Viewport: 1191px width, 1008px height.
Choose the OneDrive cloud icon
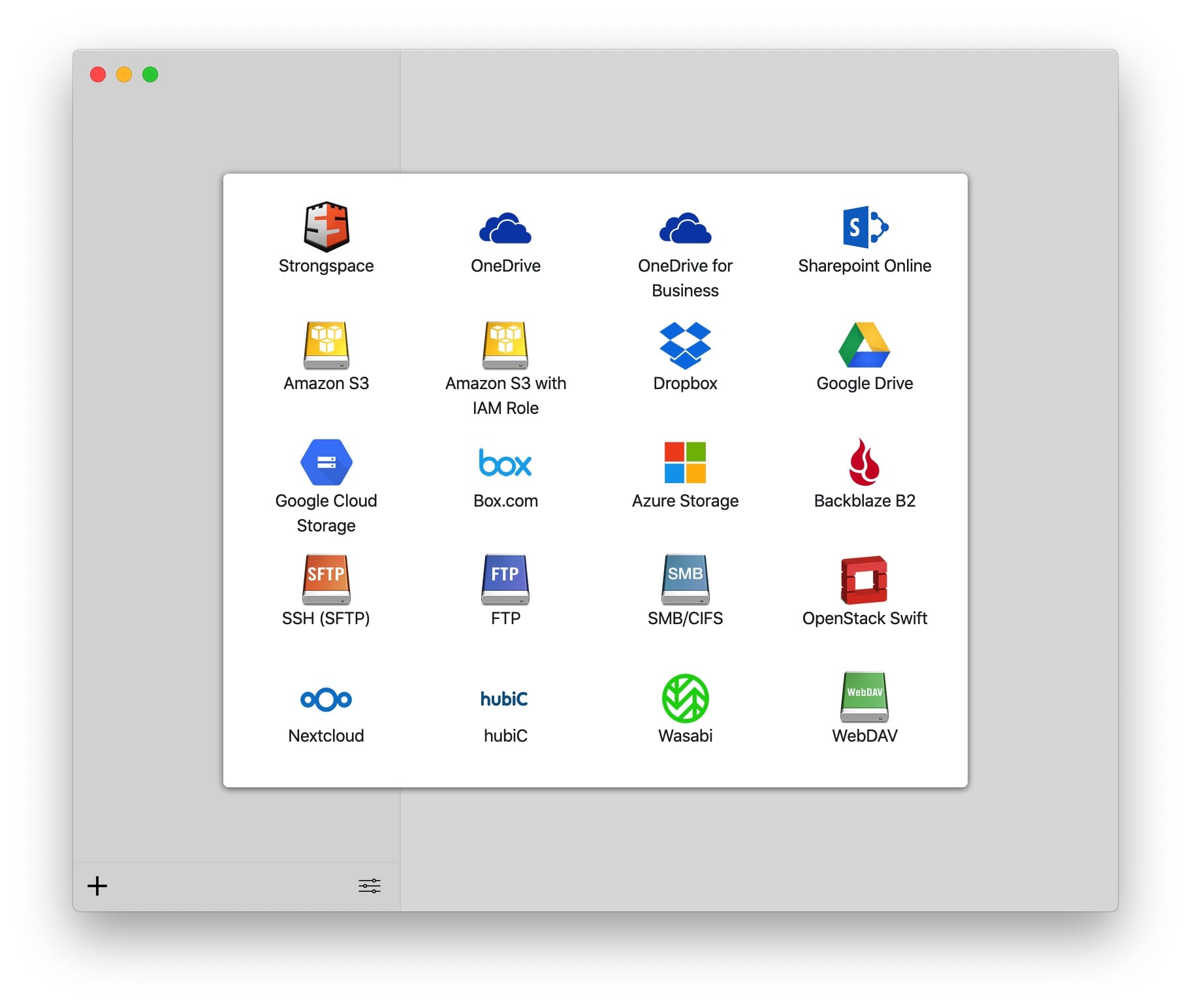(505, 228)
